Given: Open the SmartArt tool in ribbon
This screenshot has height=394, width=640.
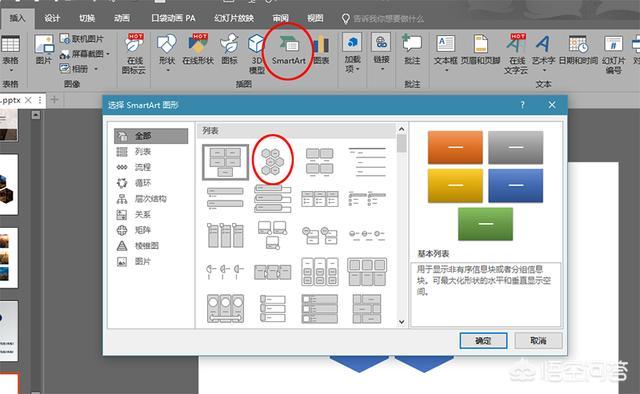Looking at the screenshot, I should coord(289,51).
